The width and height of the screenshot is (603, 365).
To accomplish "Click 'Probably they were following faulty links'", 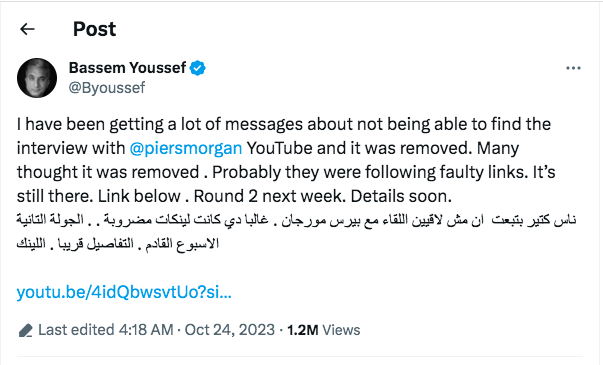I will (370, 172).
